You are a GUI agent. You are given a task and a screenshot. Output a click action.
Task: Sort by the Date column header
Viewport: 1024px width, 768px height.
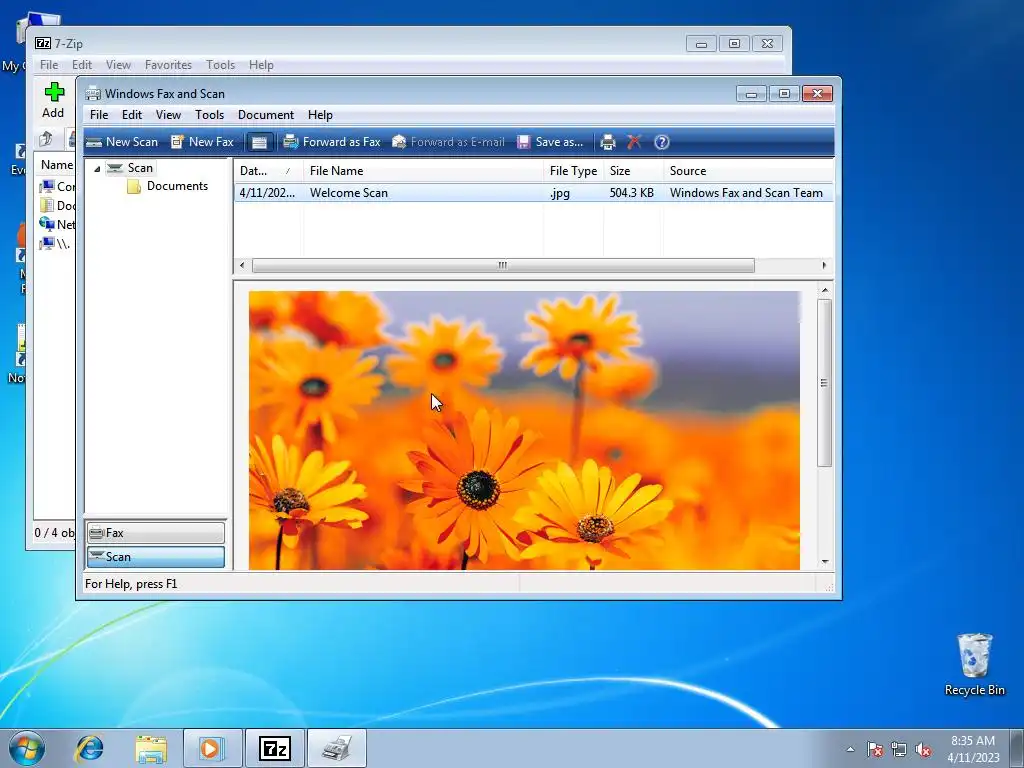pyautogui.click(x=268, y=171)
